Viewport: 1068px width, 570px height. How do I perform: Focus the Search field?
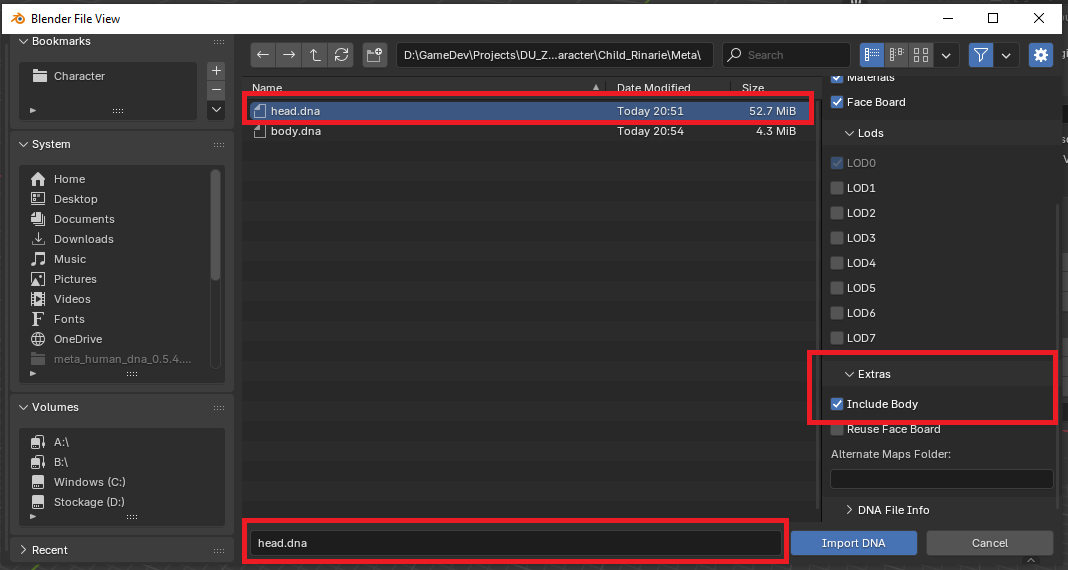coord(787,55)
